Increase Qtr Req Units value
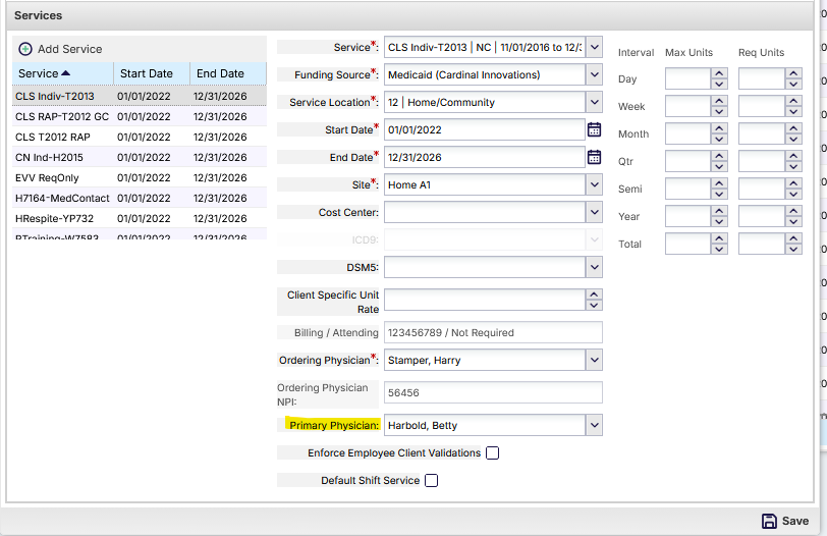Screen dimensions: 827x536 [x=793, y=156]
